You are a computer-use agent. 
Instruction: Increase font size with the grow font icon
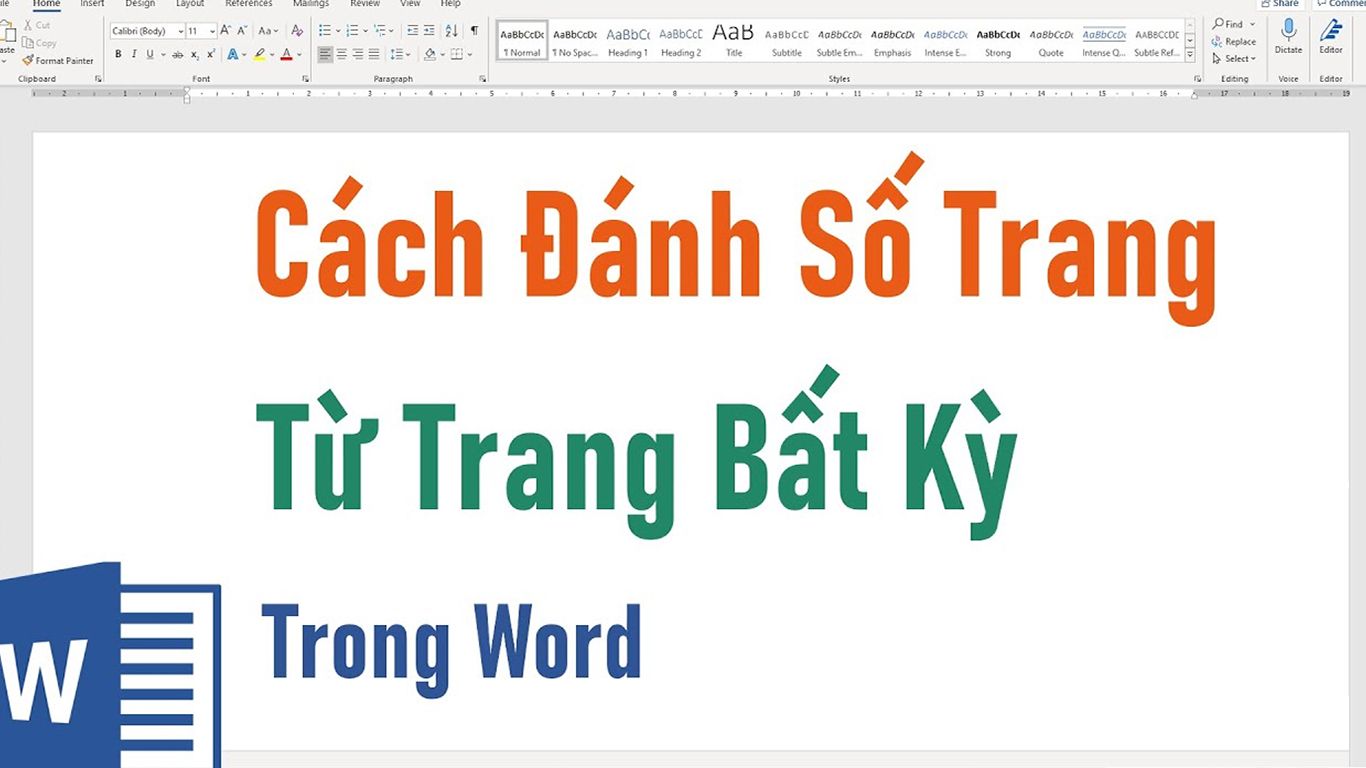click(226, 31)
